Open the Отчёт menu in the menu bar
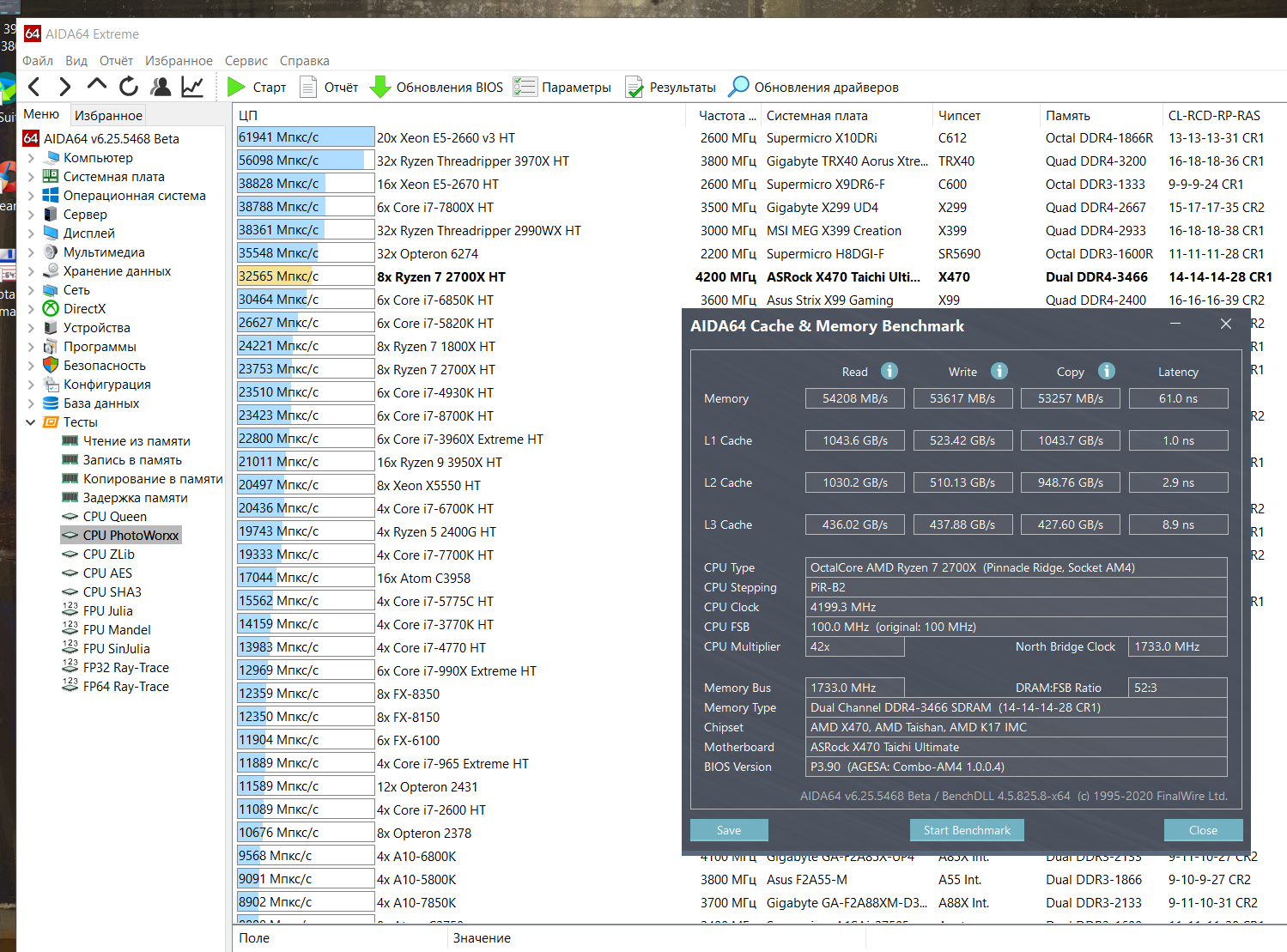The image size is (1287, 952). pos(116,61)
